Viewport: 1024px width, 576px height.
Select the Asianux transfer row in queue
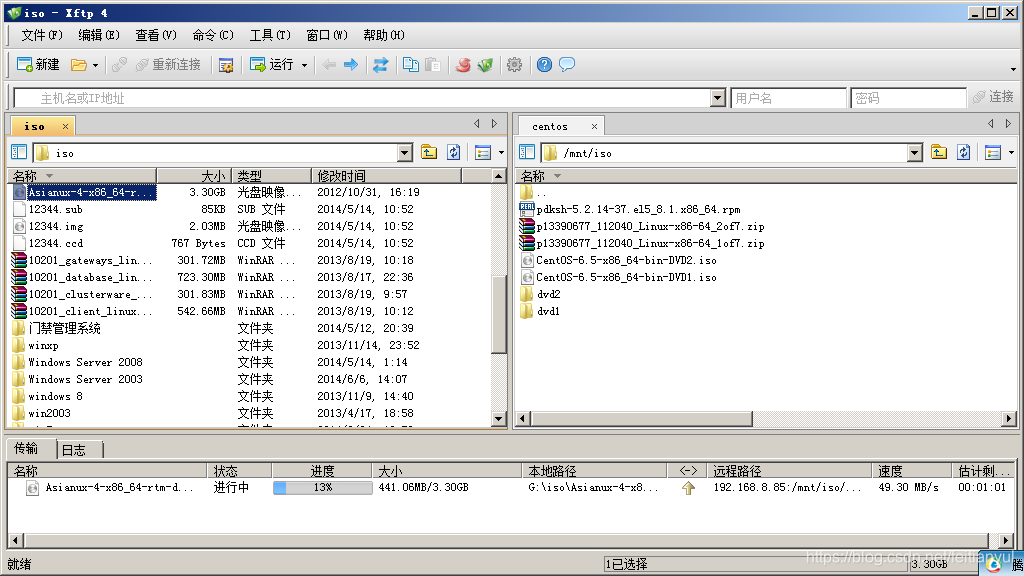click(511, 488)
